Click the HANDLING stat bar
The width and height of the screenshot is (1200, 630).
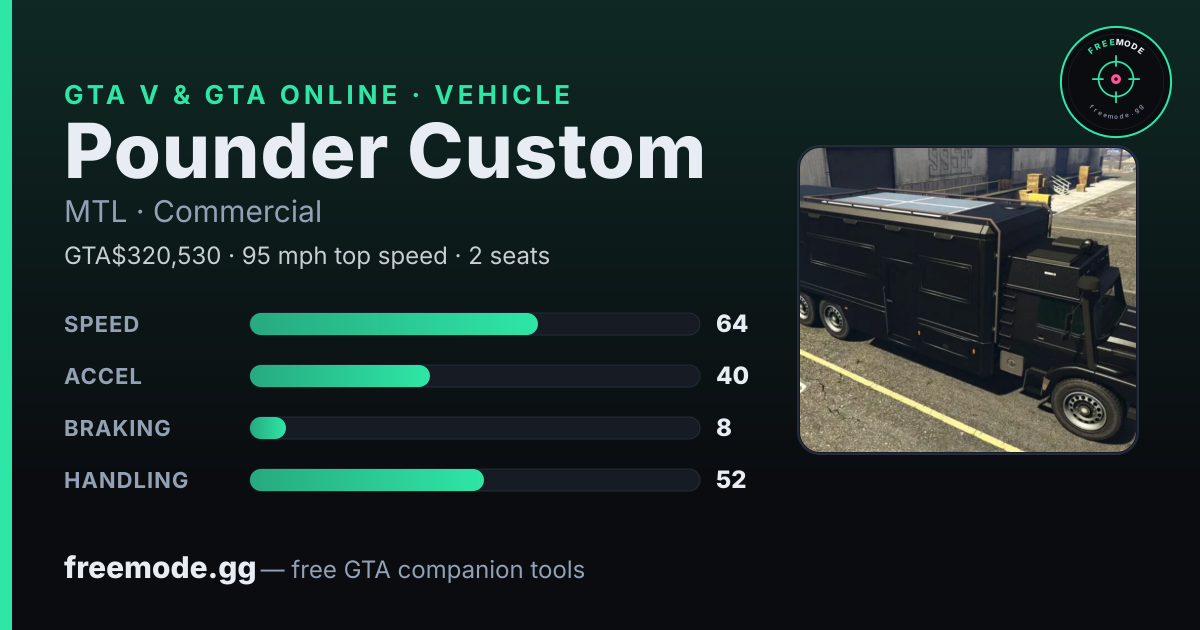pyautogui.click(x=474, y=480)
